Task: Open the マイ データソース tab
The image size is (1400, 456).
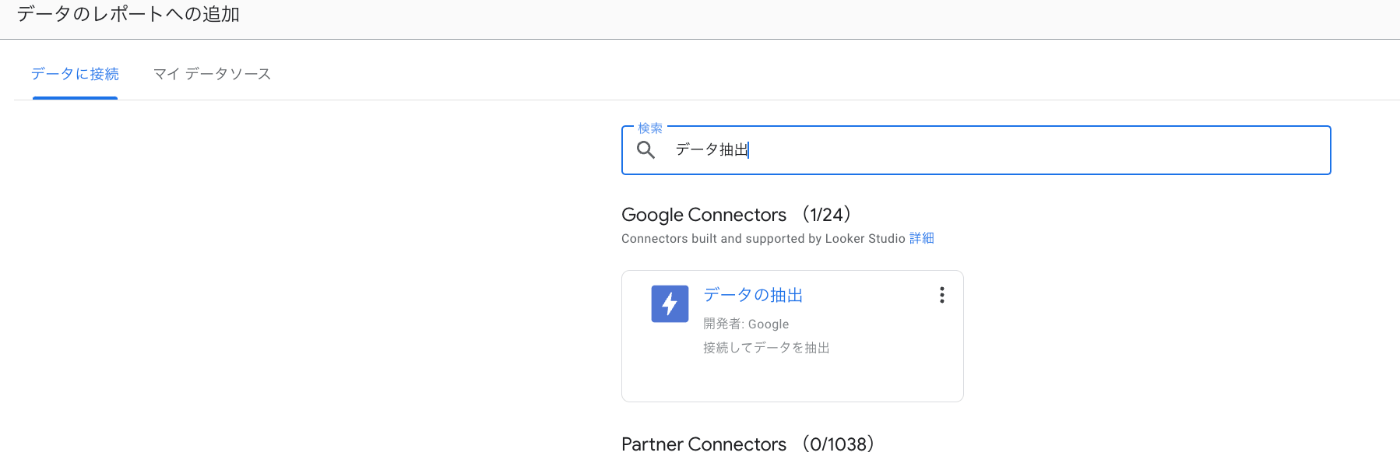Action: point(212,74)
